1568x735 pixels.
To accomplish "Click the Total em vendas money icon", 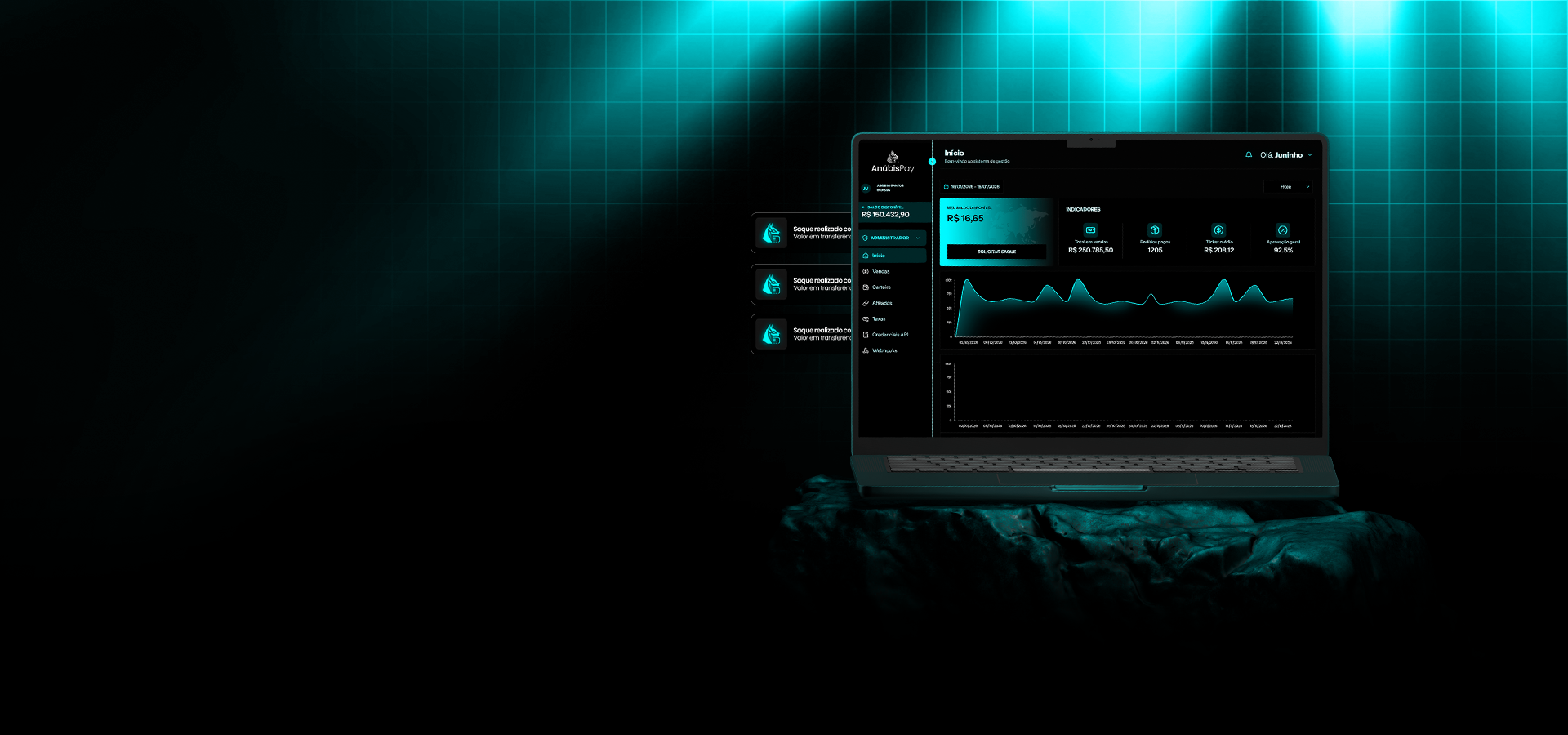I will [1090, 230].
